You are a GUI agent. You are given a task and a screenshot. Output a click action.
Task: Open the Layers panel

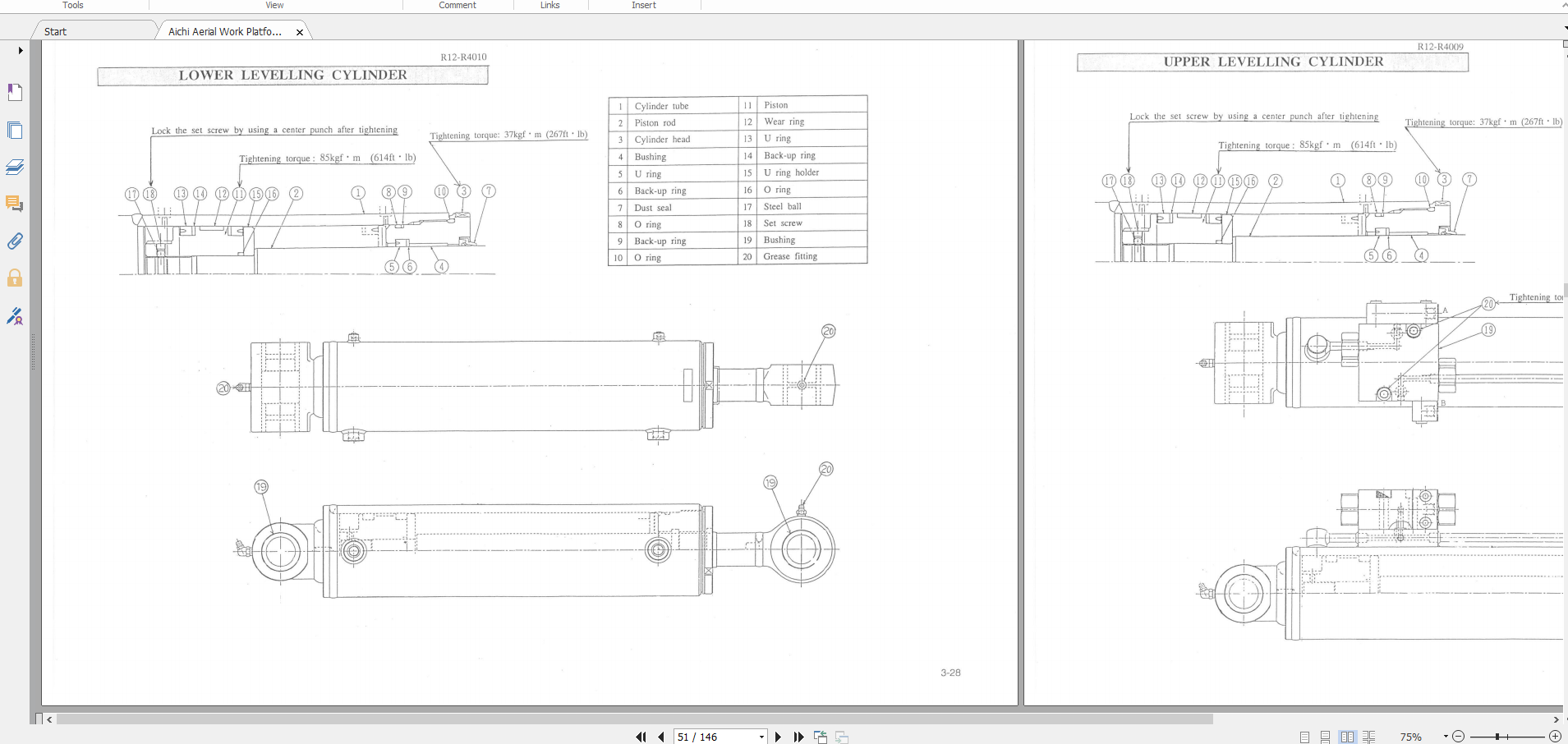[x=15, y=167]
